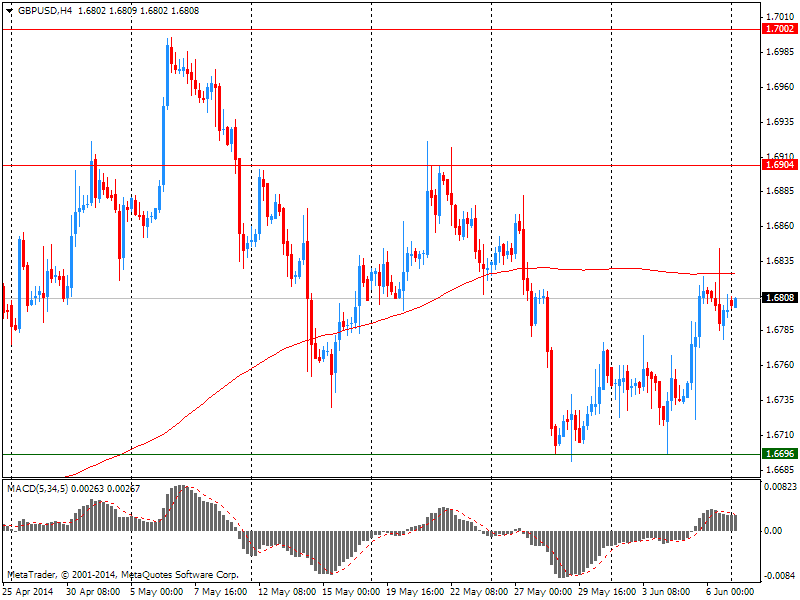This screenshot has width=800, height=600.
Task: Click the 1.6835 price scale value
Action: (780, 261)
